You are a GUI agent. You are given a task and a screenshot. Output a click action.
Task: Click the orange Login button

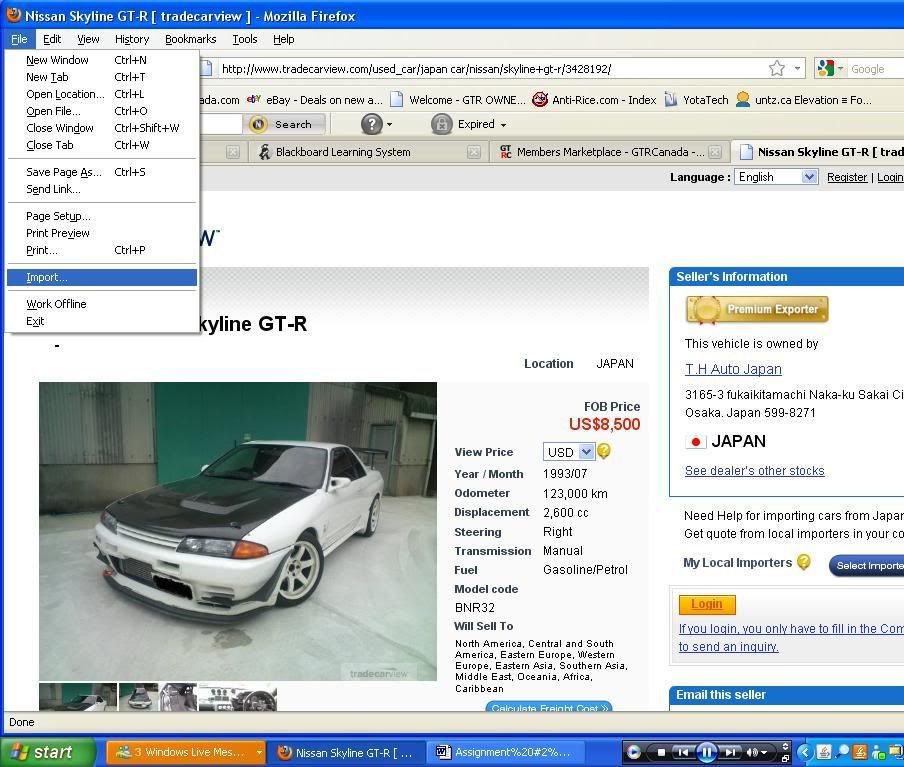pyautogui.click(x=707, y=604)
